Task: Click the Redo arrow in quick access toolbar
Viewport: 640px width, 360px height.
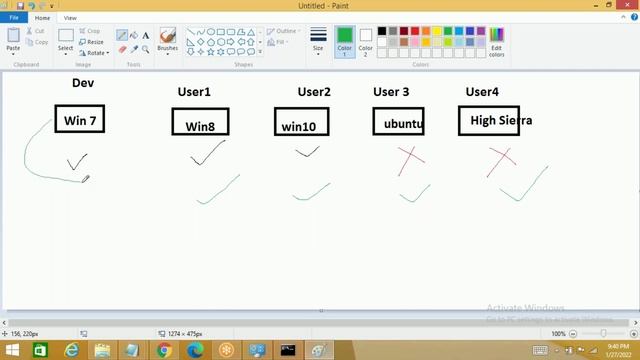Action: coord(42,6)
